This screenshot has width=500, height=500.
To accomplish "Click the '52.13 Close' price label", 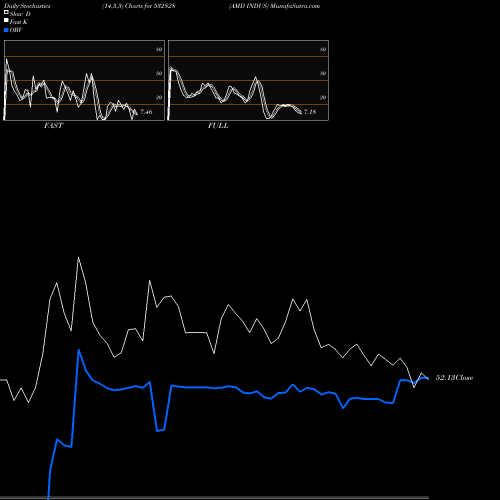I will click(x=455, y=378).
